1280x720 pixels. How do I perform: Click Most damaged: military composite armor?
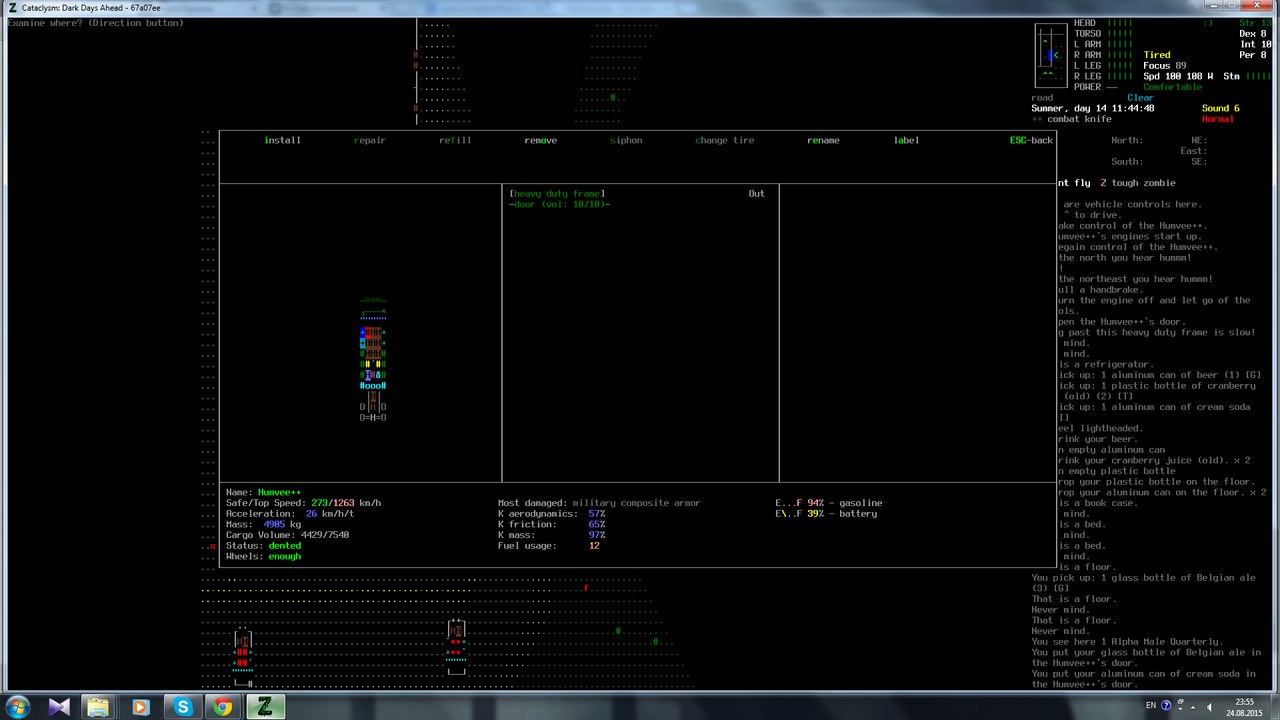click(599, 503)
